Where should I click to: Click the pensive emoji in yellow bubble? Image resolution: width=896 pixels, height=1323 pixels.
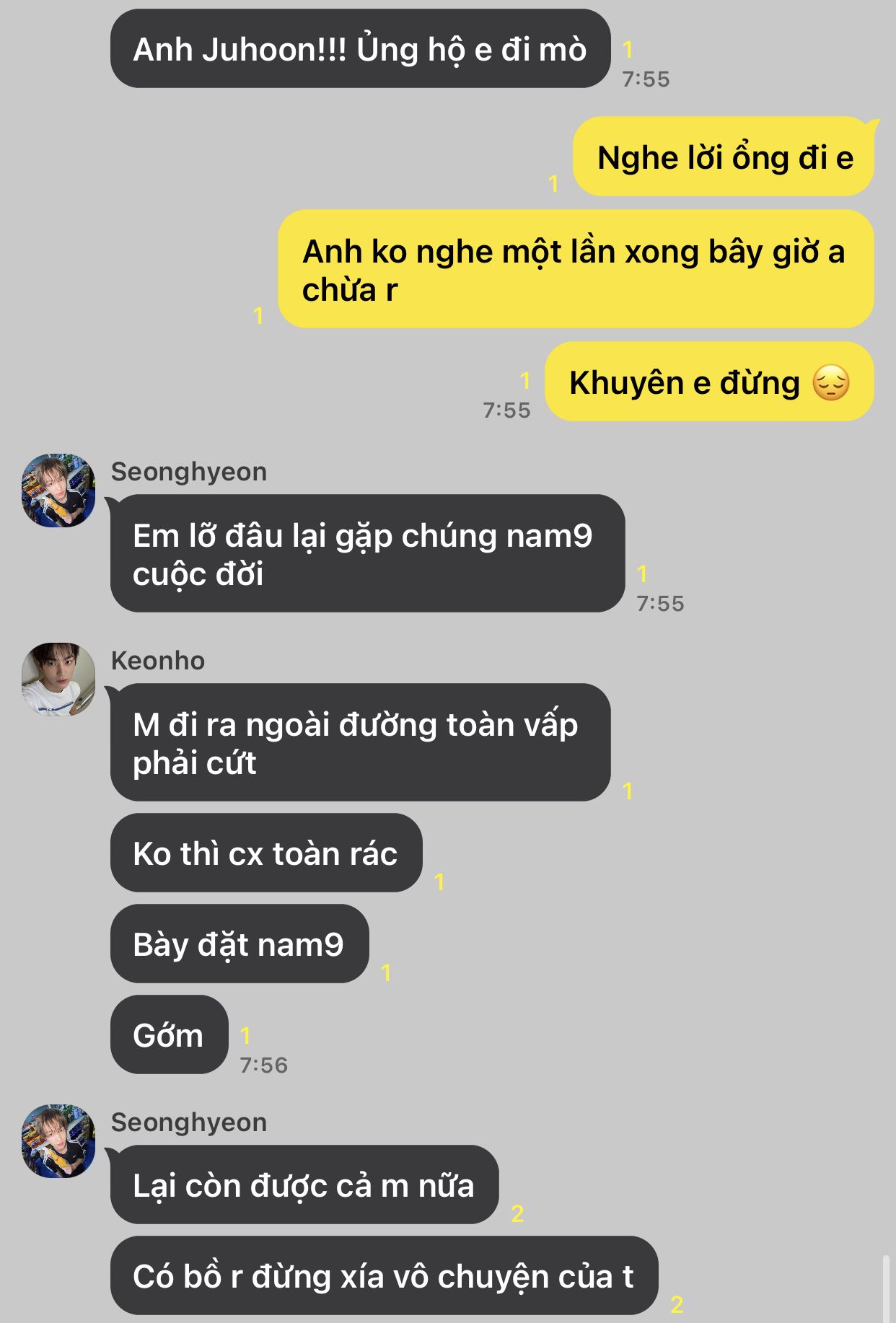click(x=831, y=382)
